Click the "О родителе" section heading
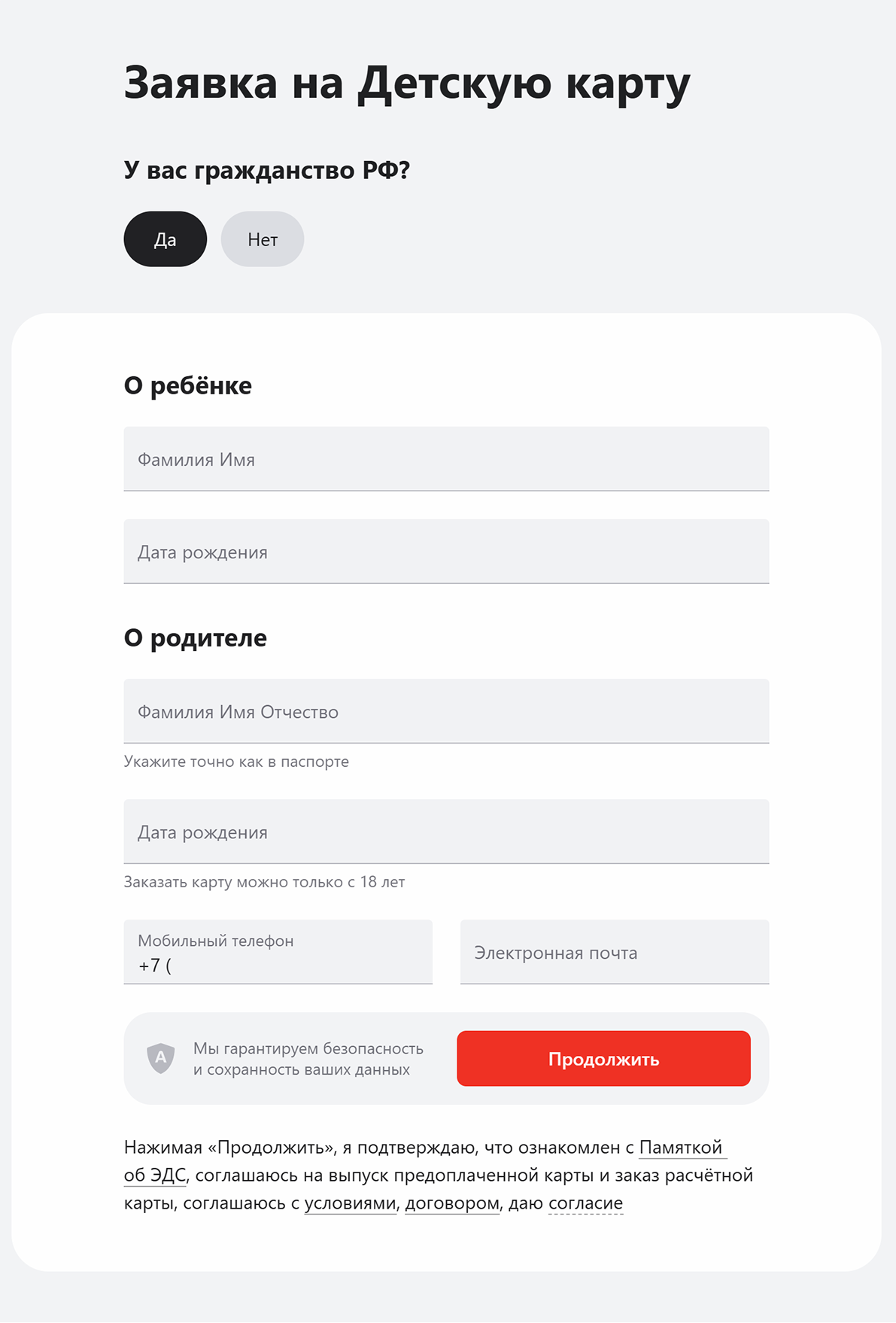Image resolution: width=896 pixels, height=1323 pixels. (x=195, y=637)
